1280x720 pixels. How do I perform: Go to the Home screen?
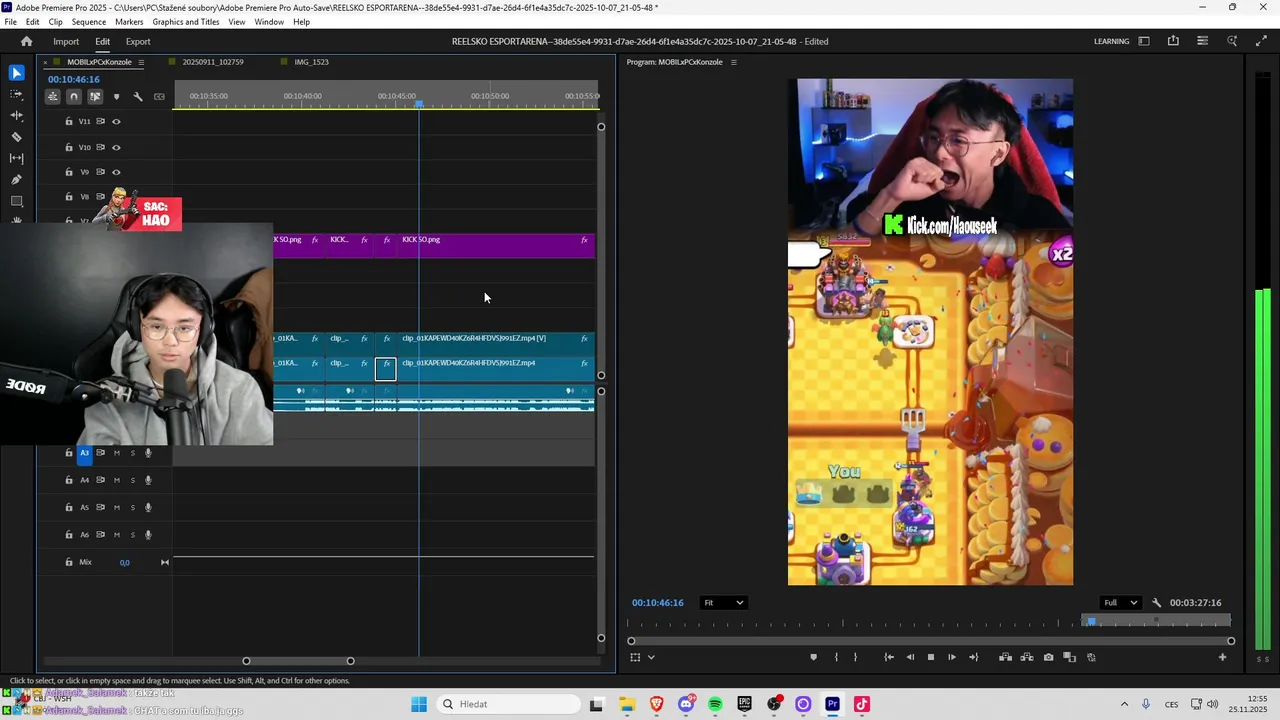tap(27, 42)
